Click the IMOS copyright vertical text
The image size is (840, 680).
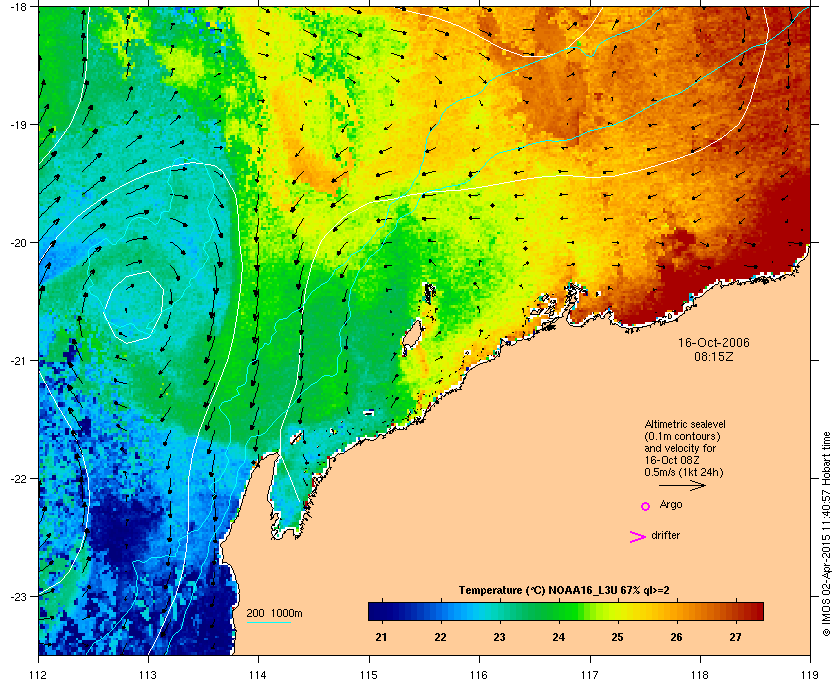pyautogui.click(x=826, y=532)
